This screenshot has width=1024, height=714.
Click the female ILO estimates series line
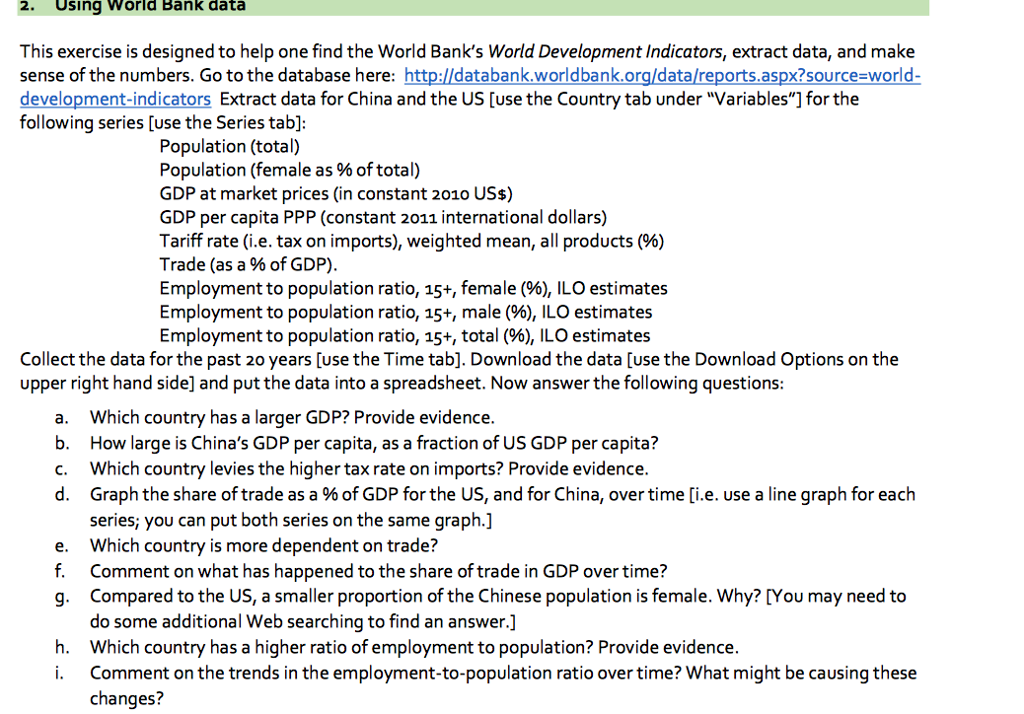click(x=413, y=288)
